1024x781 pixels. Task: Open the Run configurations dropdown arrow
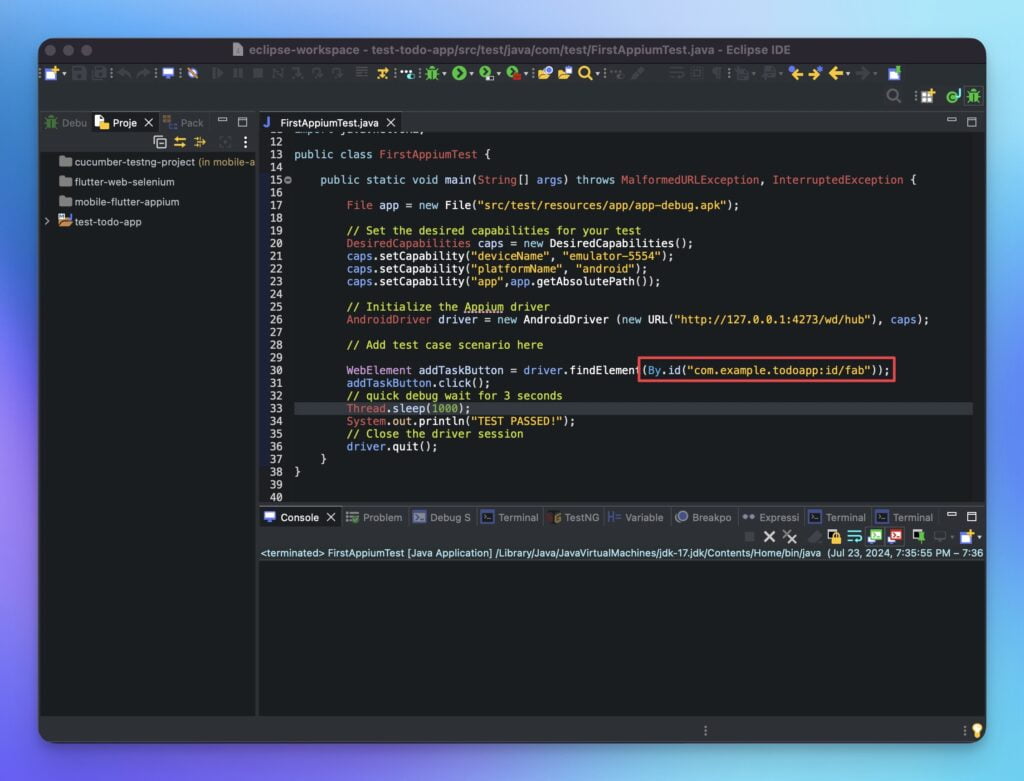pyautogui.click(x=472, y=74)
